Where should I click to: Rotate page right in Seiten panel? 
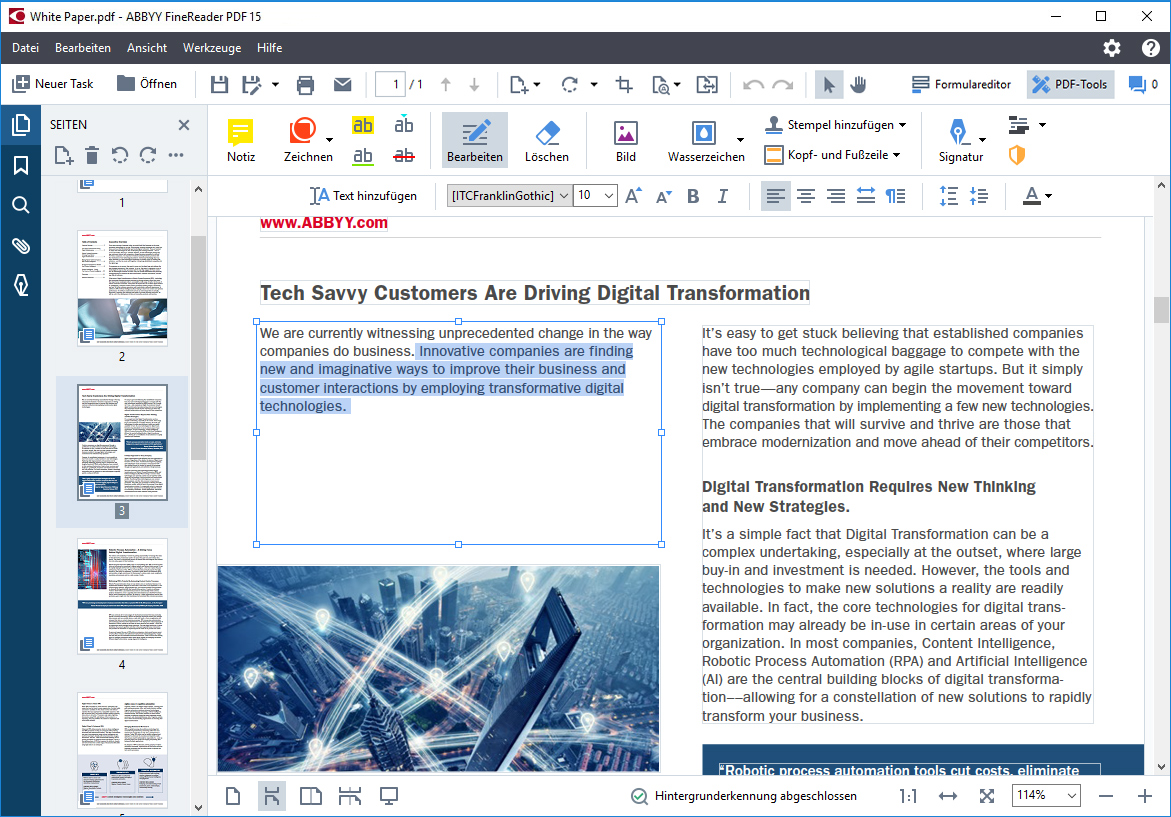[148, 155]
